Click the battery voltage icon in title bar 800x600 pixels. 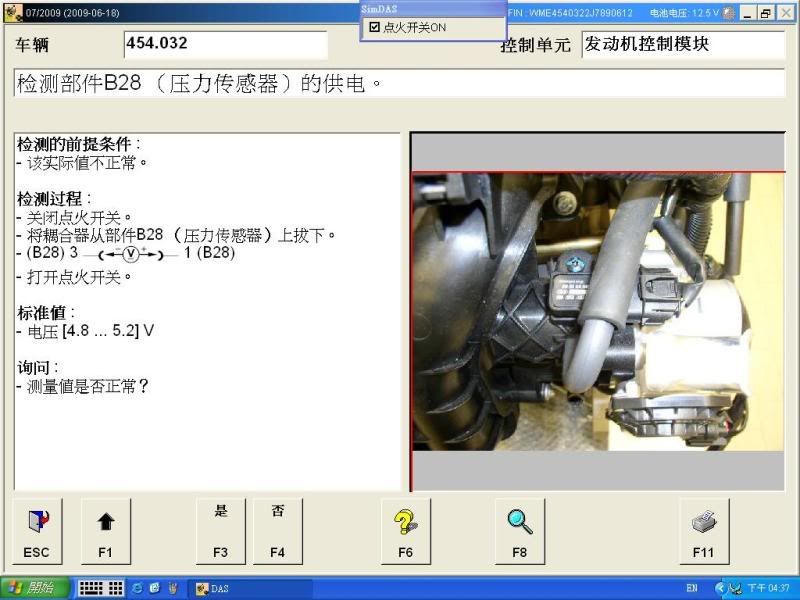point(729,13)
